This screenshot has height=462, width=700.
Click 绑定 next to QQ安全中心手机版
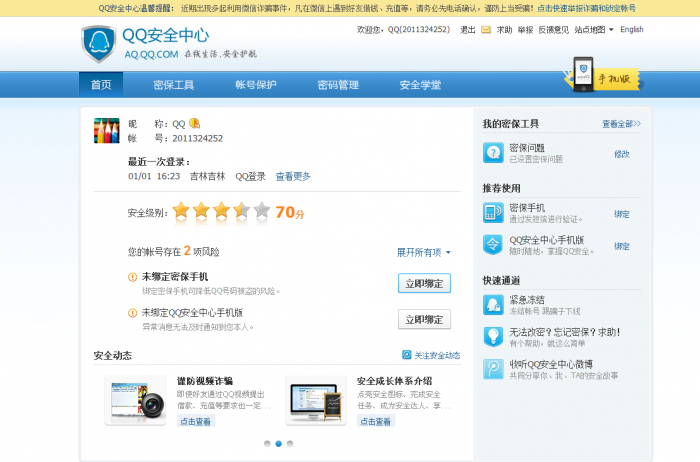click(621, 246)
